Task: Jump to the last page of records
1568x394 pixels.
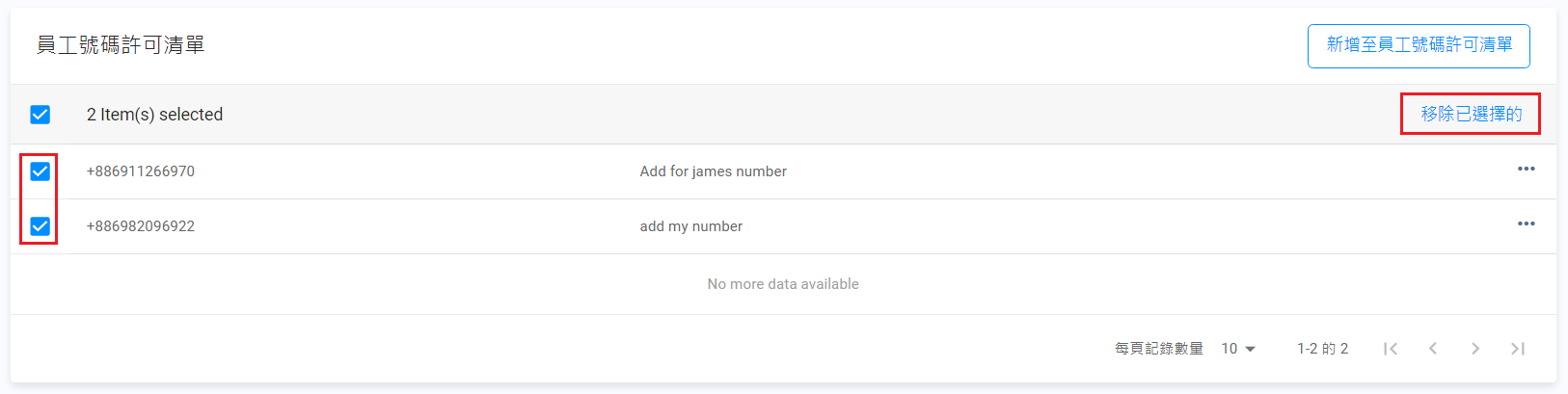Action: click(1518, 349)
